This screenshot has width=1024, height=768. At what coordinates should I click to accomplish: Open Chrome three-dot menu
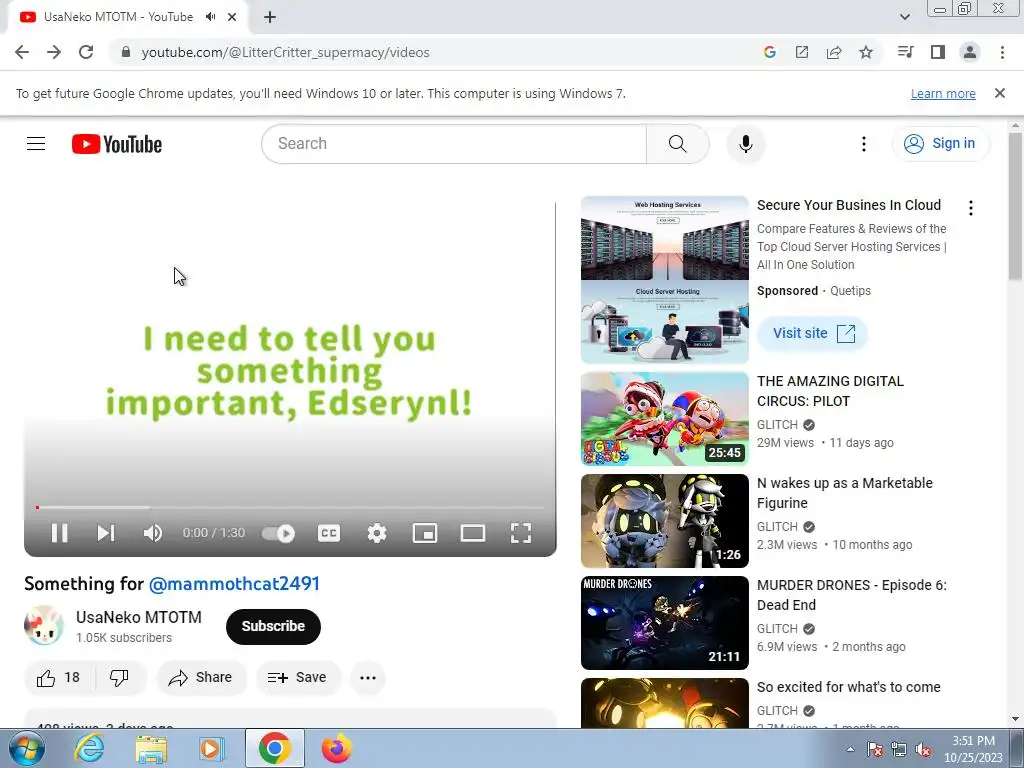coord(1002,52)
